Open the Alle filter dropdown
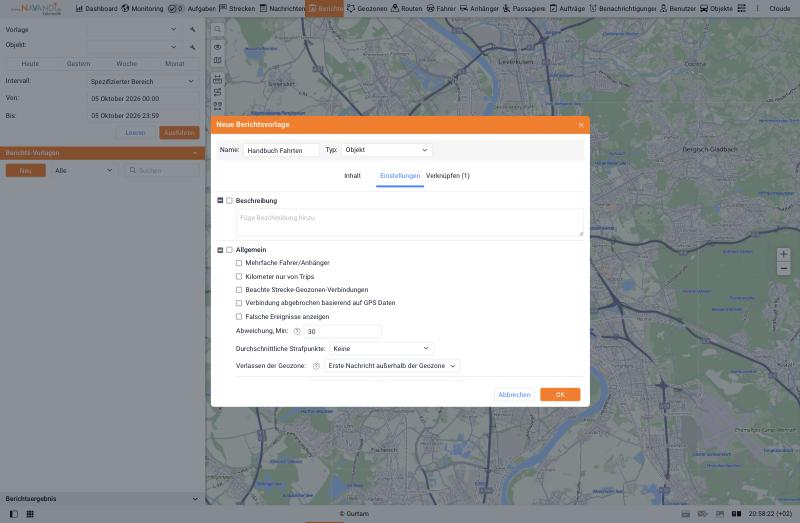800x523 pixels. 84,170
